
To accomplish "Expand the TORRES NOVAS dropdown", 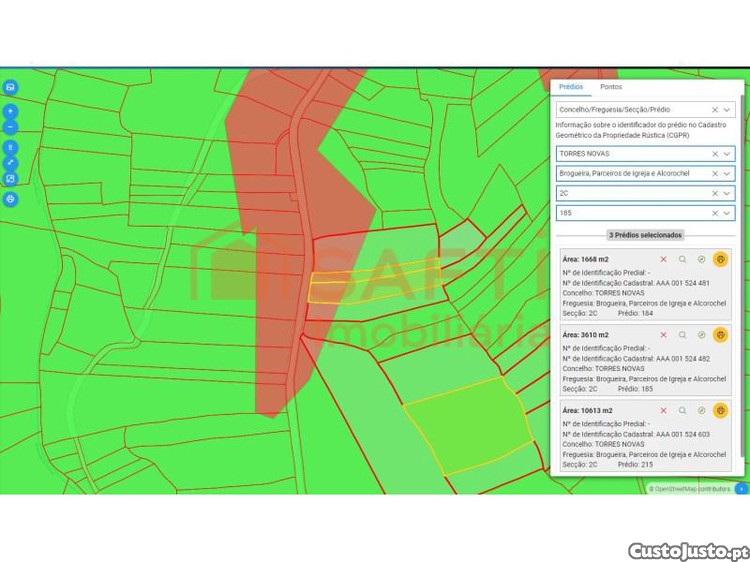I will tap(727, 154).
